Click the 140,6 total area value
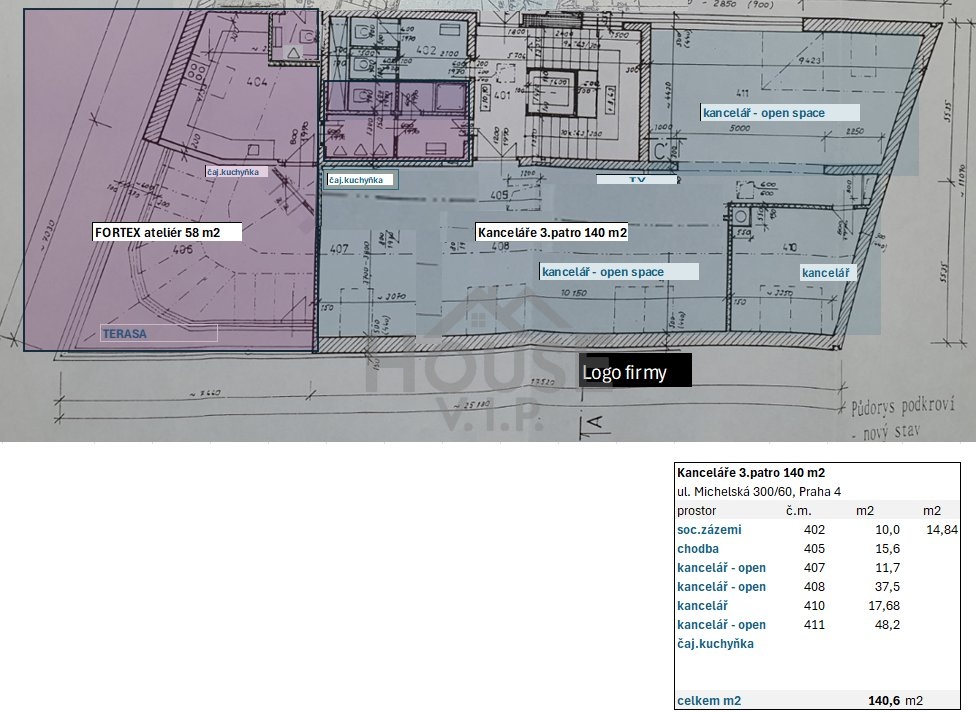Image resolution: width=976 pixels, height=712 pixels. click(882, 701)
